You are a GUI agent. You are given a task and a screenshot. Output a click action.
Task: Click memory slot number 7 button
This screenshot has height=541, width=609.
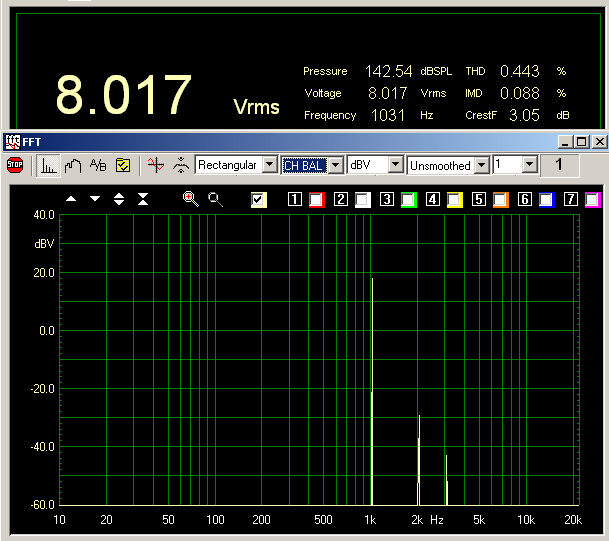(570, 200)
